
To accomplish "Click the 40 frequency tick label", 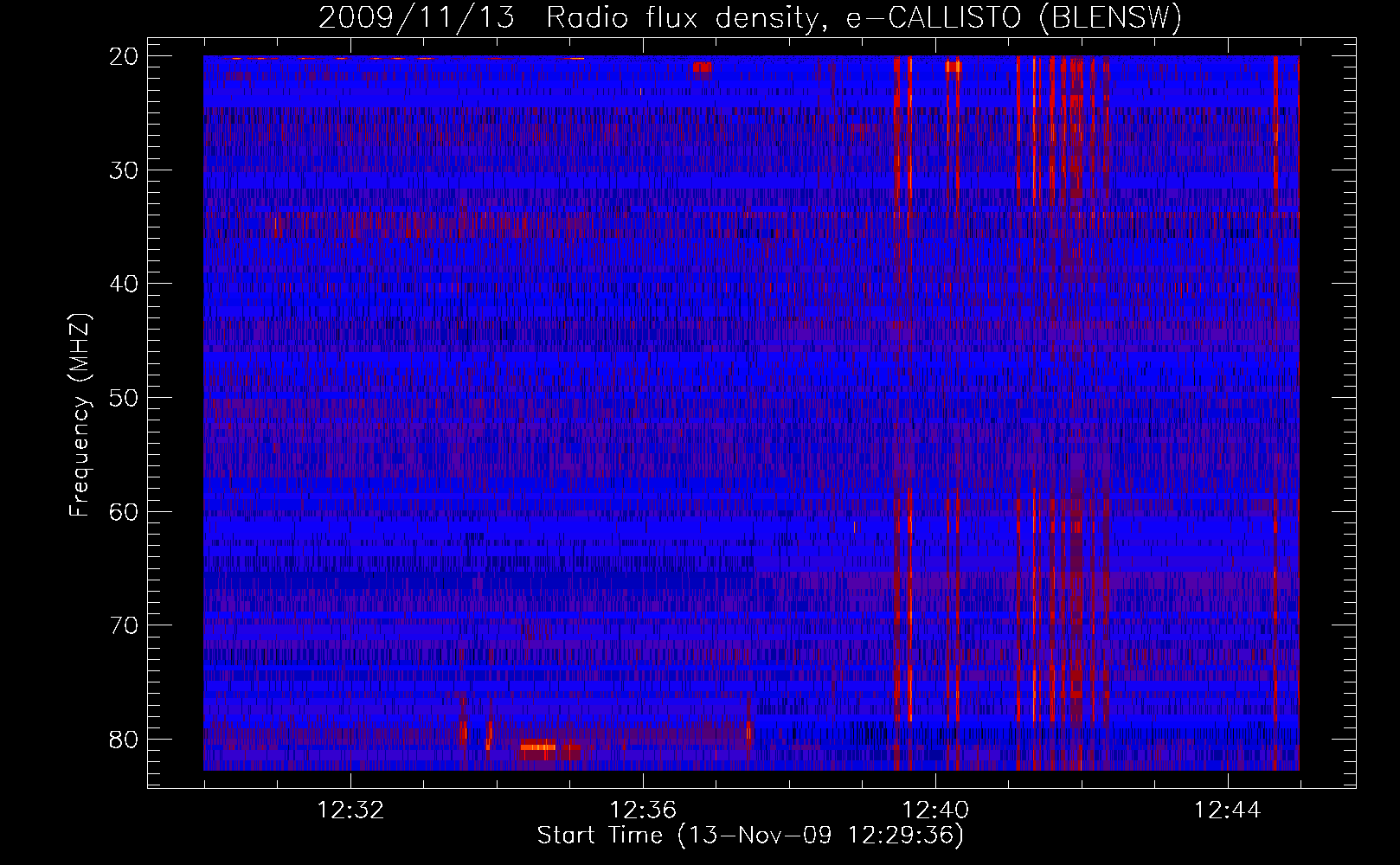I will [125, 284].
